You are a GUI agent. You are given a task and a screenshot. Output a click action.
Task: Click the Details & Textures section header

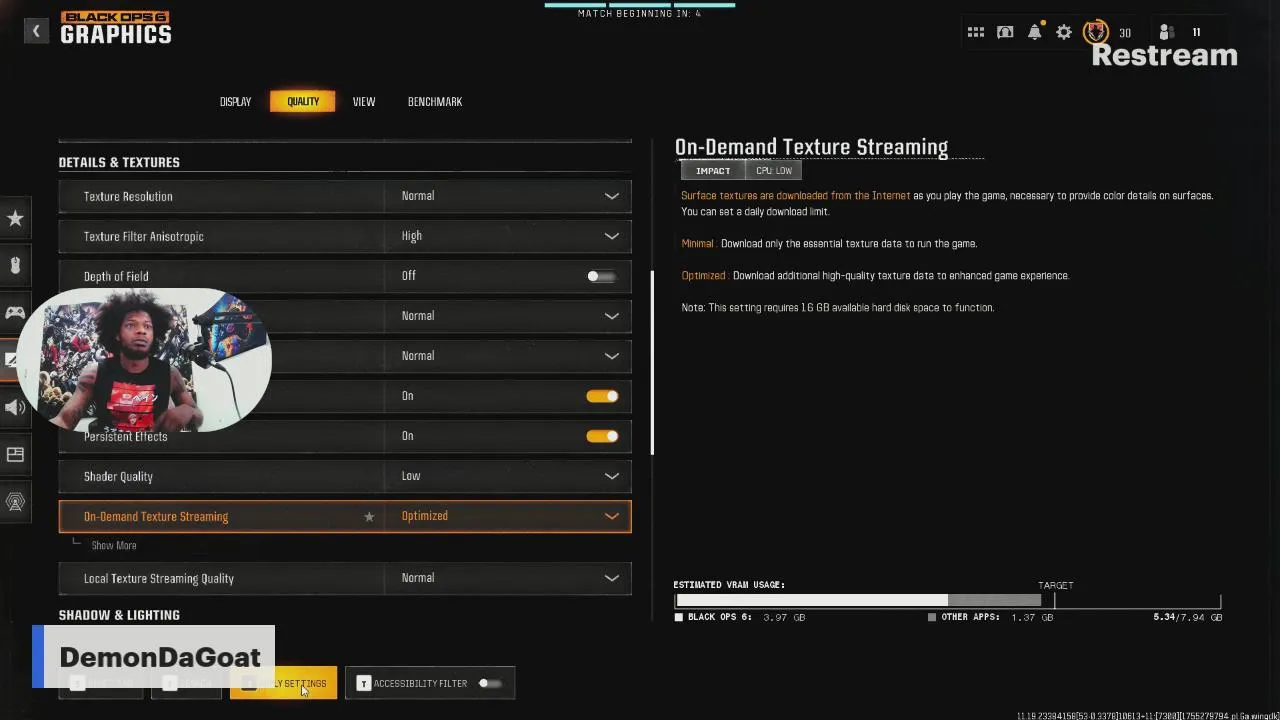pos(119,162)
